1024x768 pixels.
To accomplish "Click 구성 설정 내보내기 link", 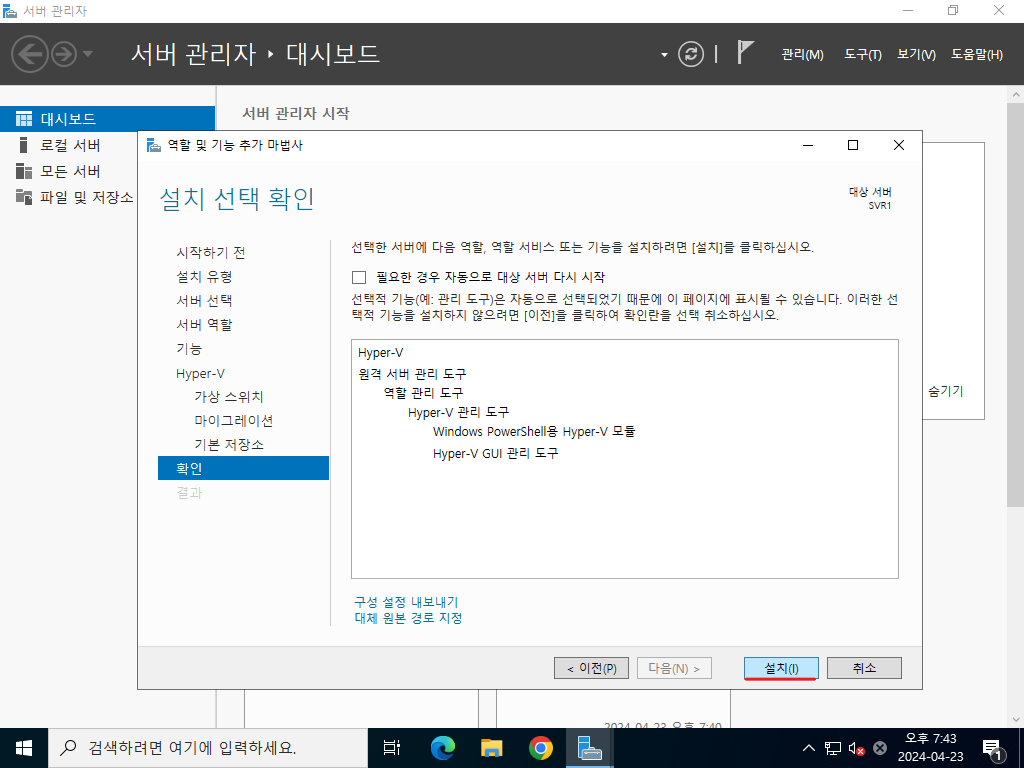I will pos(406,602).
